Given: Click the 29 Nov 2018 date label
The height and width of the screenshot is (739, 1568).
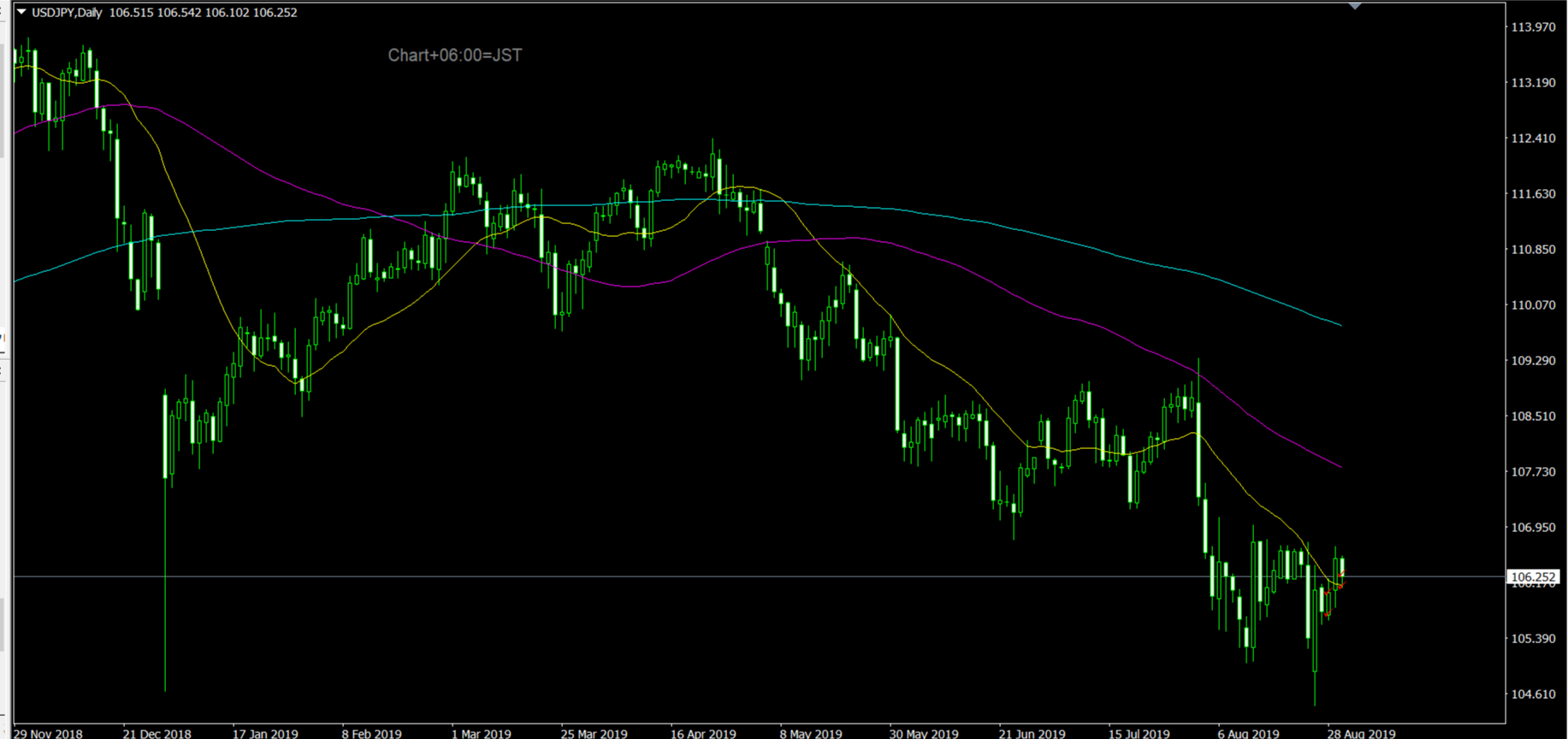Looking at the screenshot, I should (x=49, y=733).
